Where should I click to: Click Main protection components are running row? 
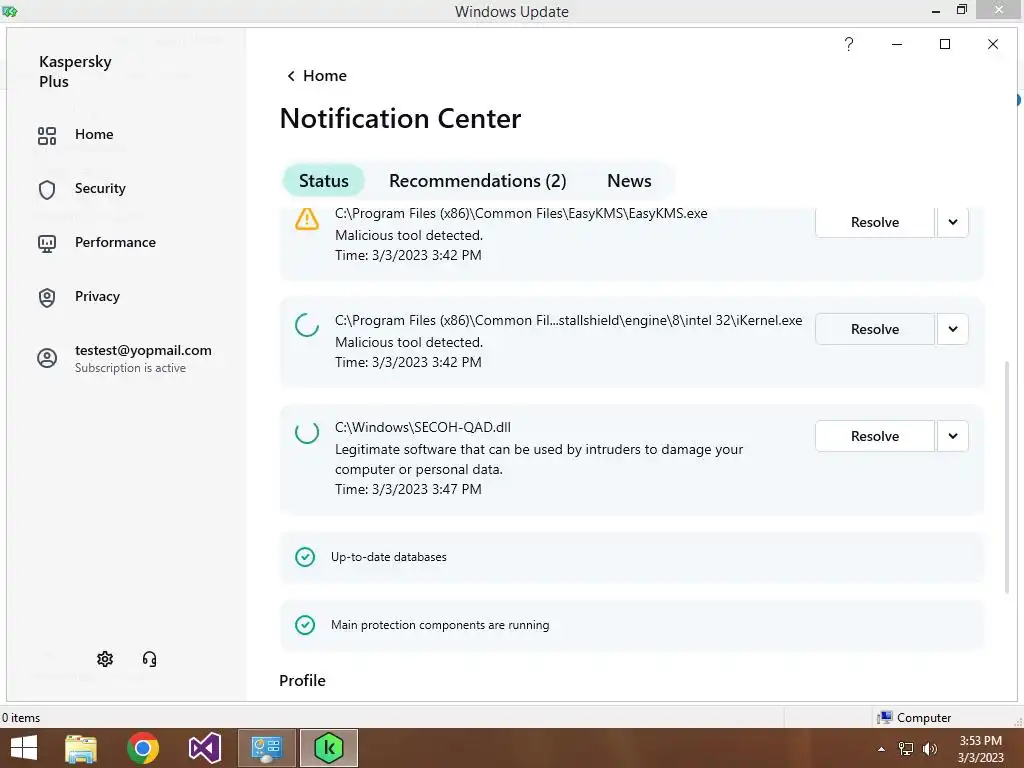click(x=632, y=625)
